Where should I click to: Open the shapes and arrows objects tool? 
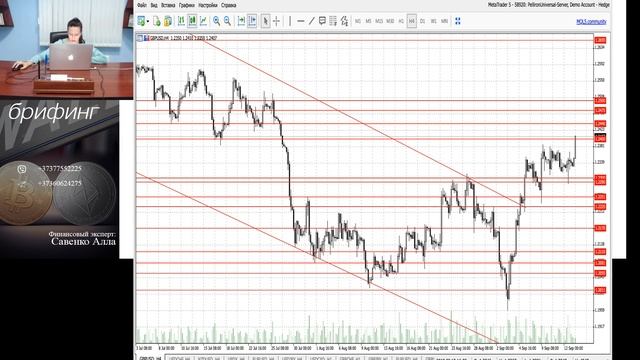[344, 21]
